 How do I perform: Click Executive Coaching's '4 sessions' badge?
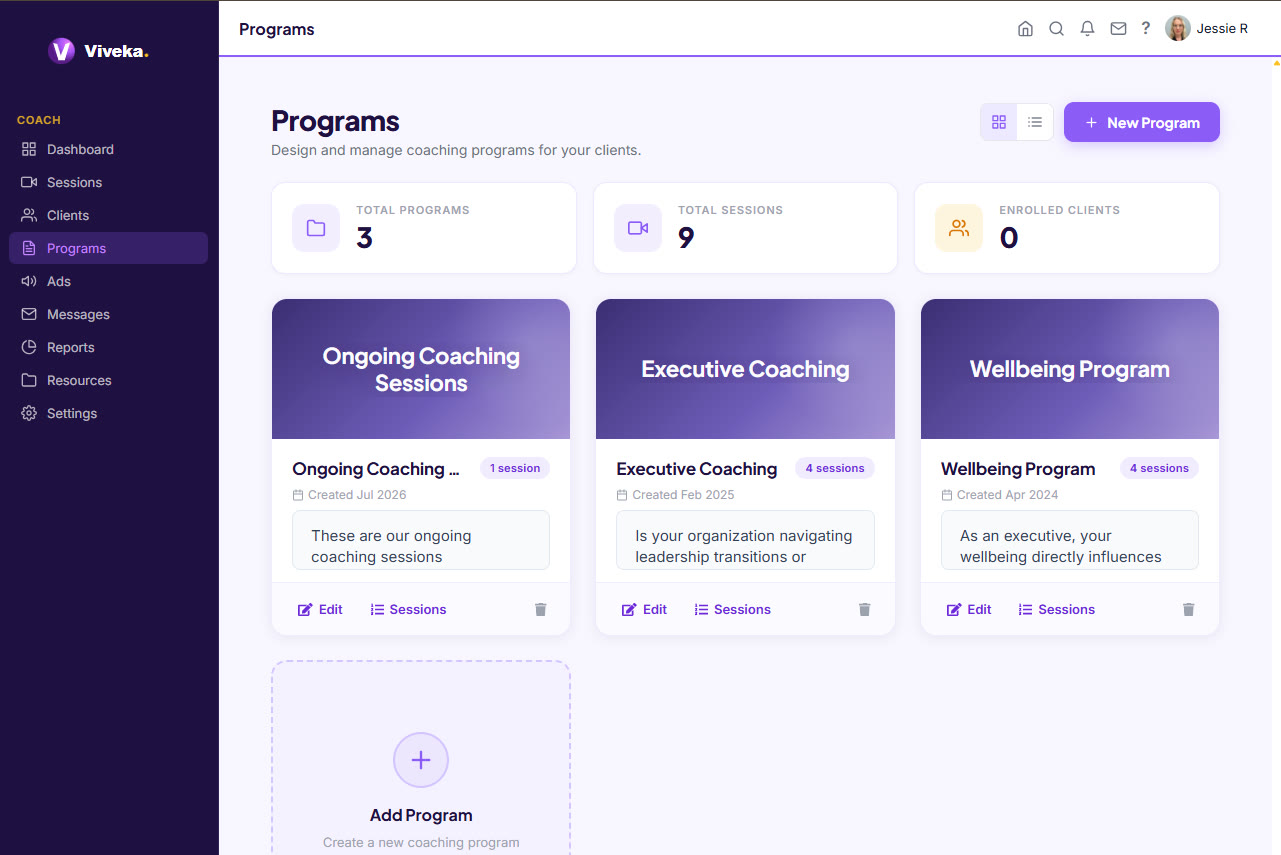click(x=835, y=468)
